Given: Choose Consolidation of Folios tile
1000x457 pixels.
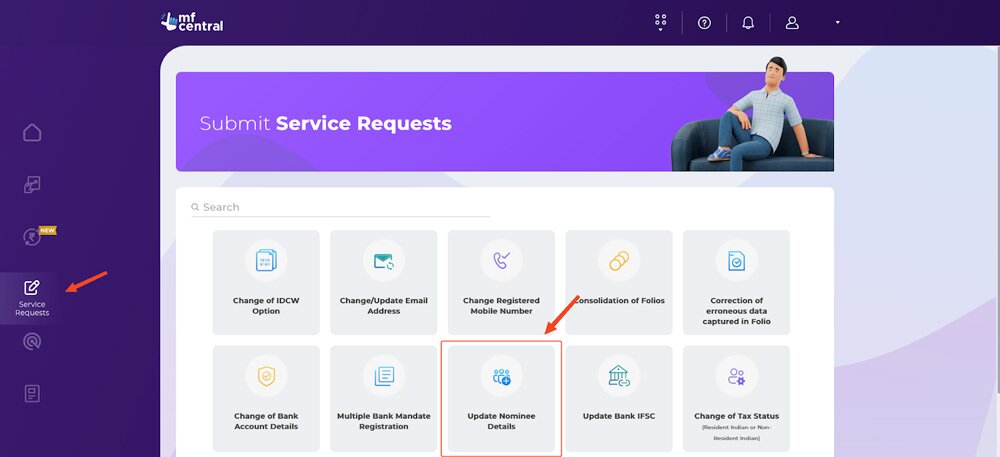Looking at the screenshot, I should pos(619,282).
